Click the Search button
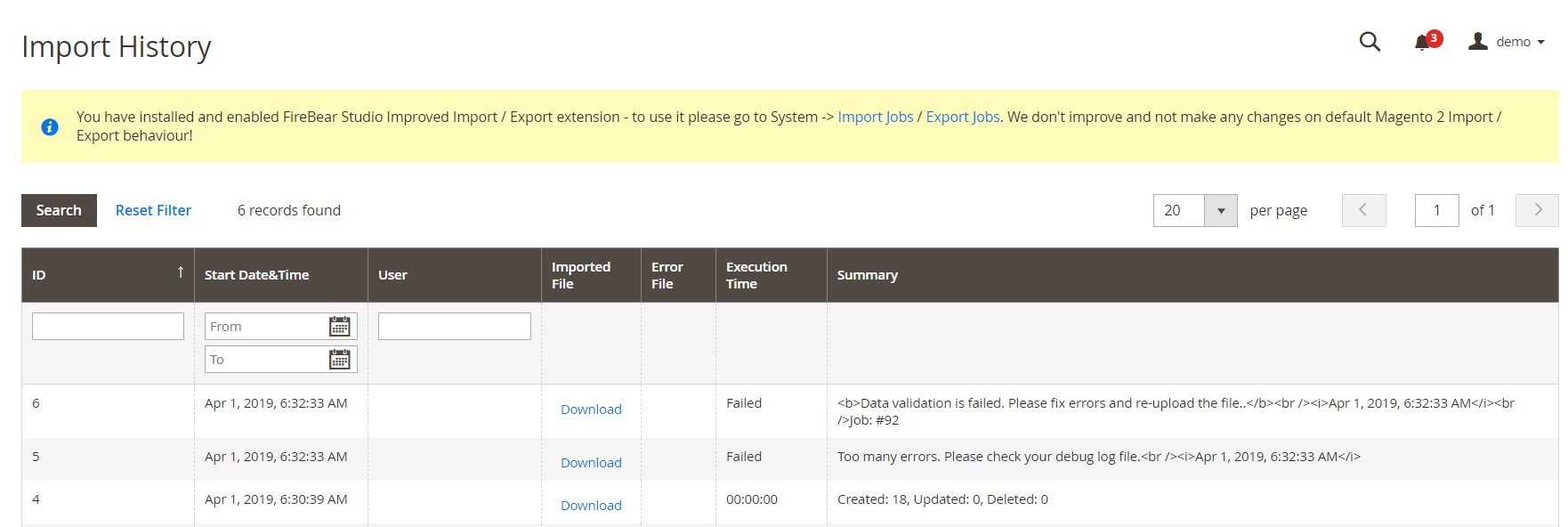Image resolution: width=1568 pixels, height=527 pixels. coord(59,210)
